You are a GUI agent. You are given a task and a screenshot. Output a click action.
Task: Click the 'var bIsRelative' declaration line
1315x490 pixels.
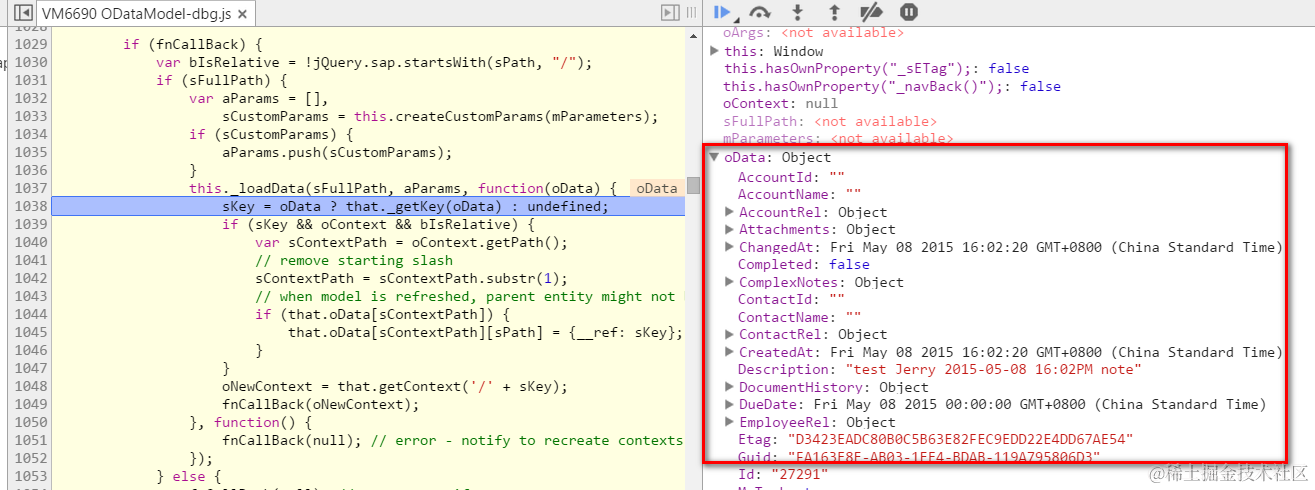pyautogui.click(x=375, y=62)
